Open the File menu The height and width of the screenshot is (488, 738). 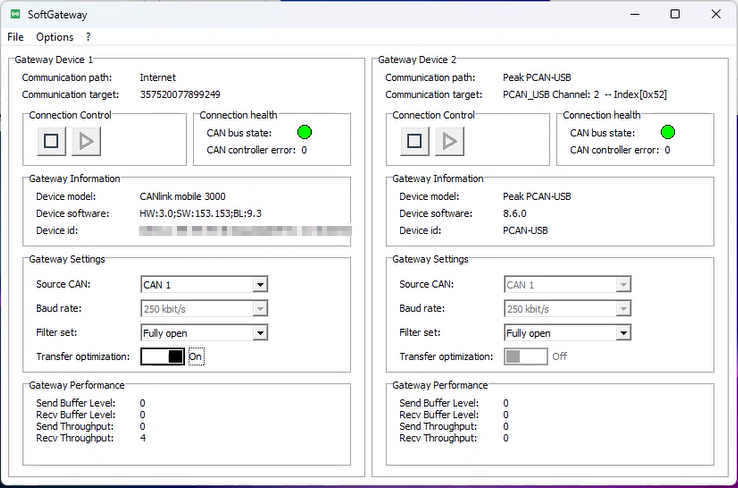tap(15, 37)
